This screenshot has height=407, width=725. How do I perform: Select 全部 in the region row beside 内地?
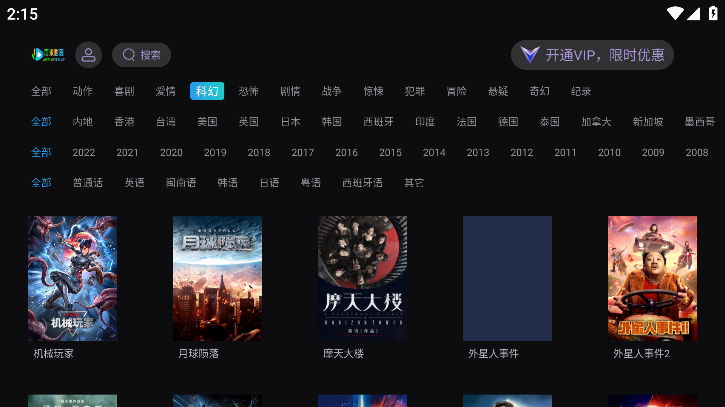[x=41, y=122]
